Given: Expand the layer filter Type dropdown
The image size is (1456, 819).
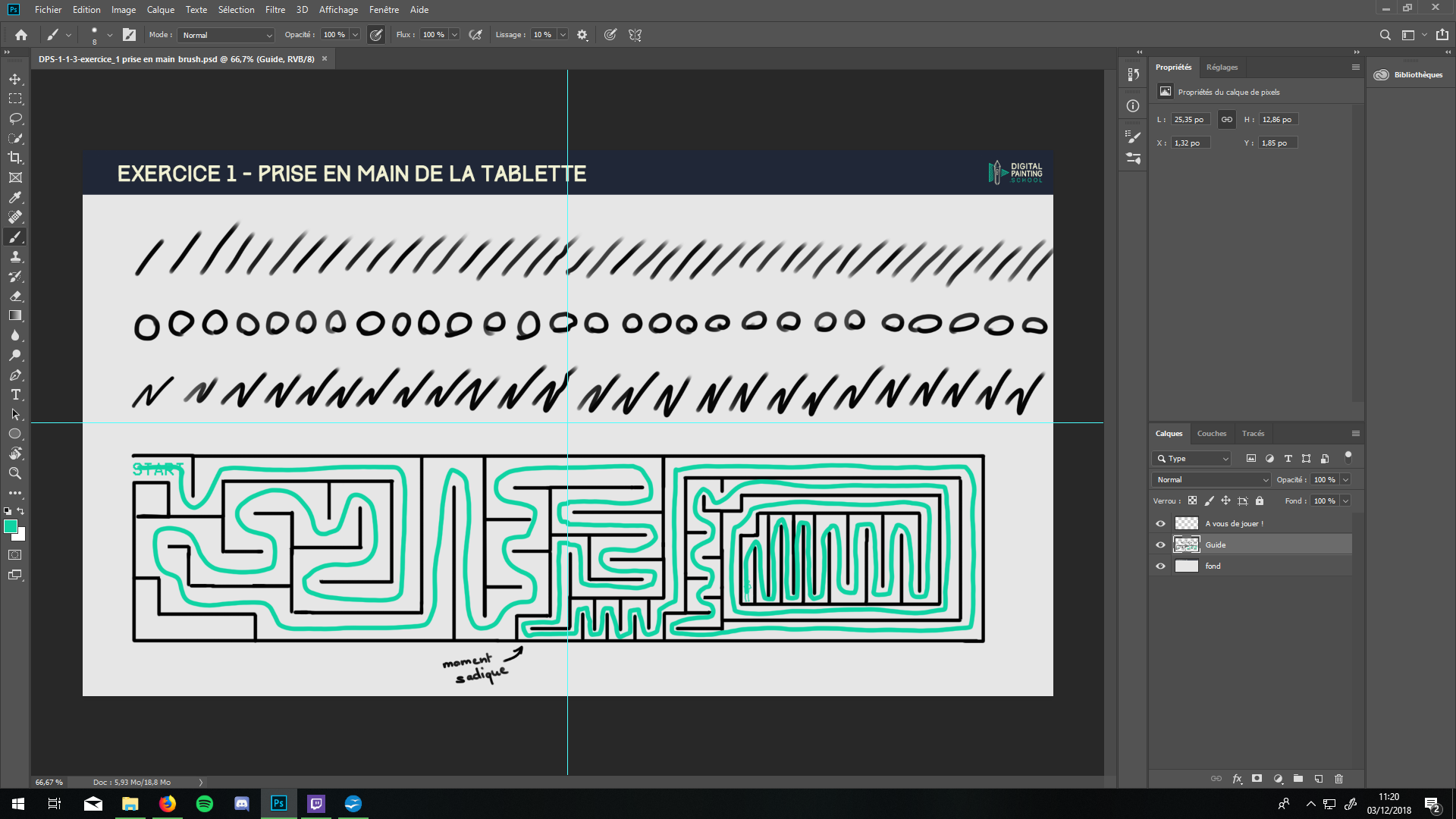Looking at the screenshot, I should coord(1192,458).
